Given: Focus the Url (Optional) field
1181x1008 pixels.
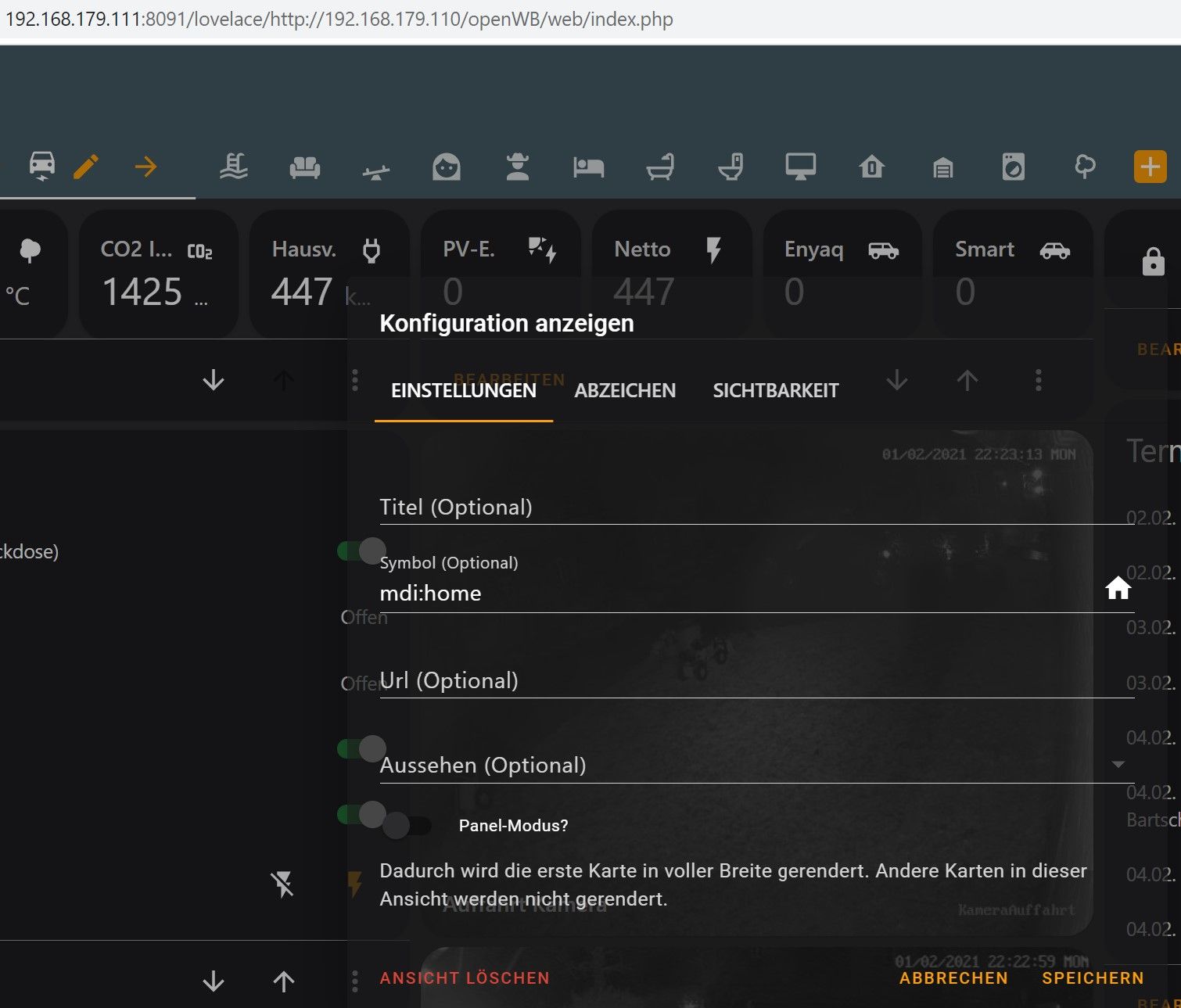Looking at the screenshot, I should pos(756,680).
